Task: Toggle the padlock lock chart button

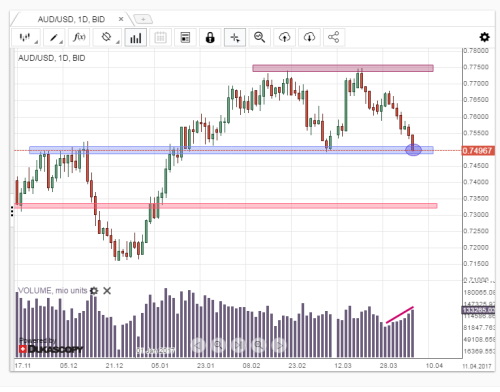Action: (x=210, y=37)
